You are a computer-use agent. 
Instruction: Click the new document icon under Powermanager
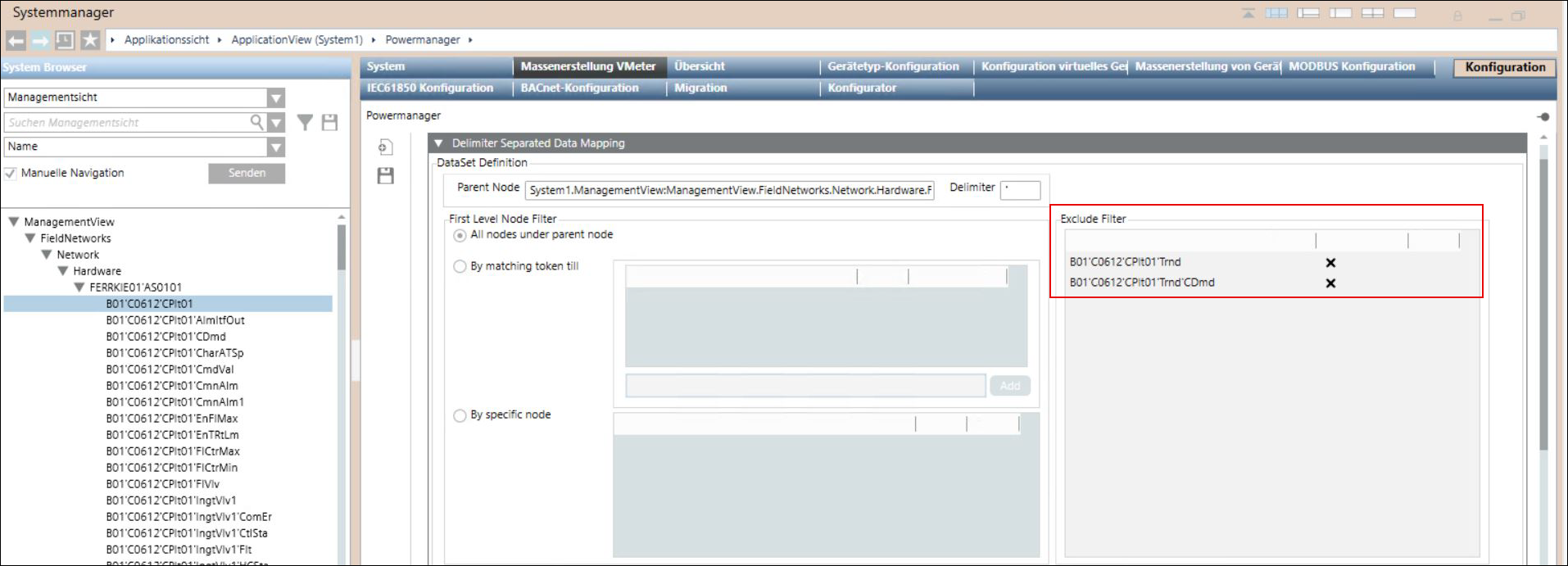pyautogui.click(x=385, y=147)
